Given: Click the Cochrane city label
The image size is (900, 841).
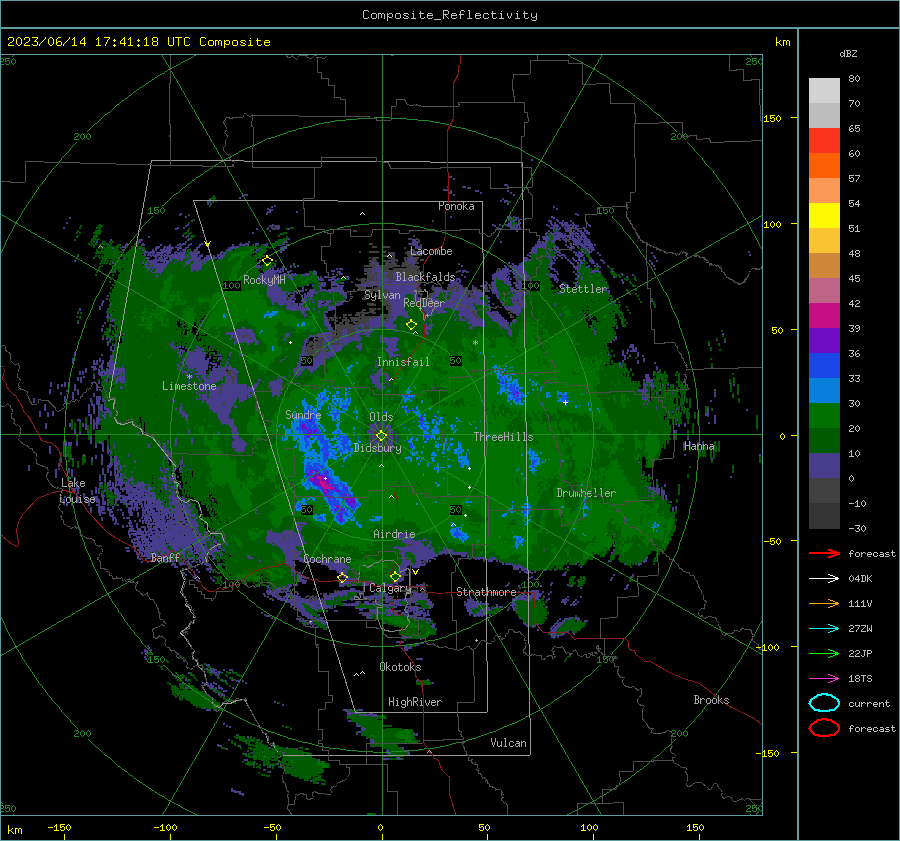Looking at the screenshot, I should 327,559.
